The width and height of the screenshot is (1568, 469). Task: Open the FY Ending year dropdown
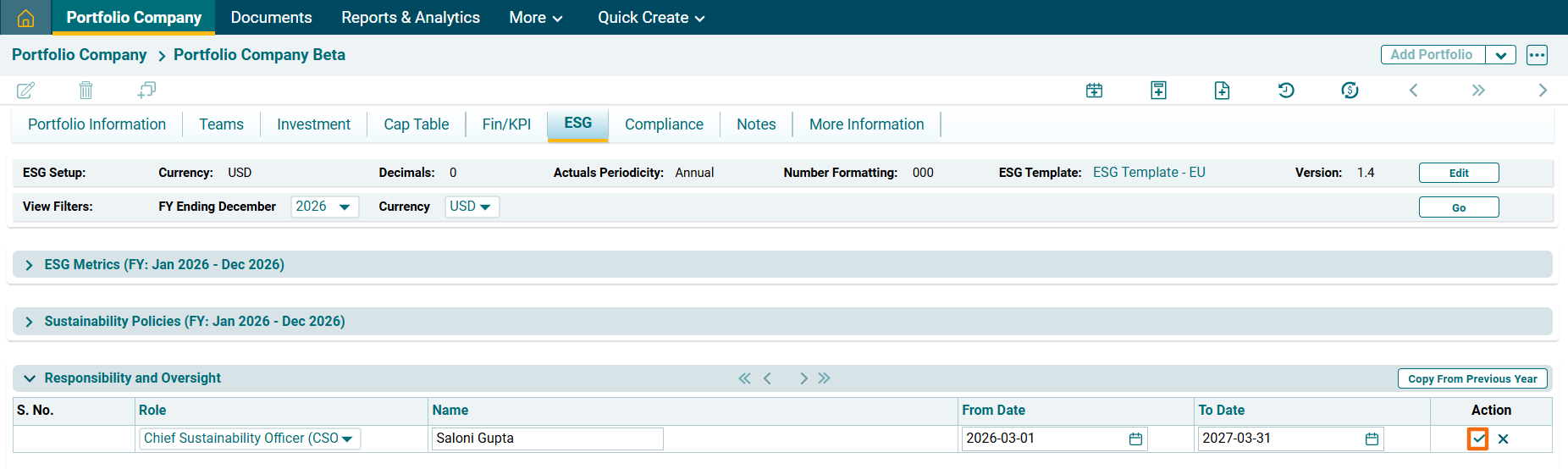[x=324, y=207]
